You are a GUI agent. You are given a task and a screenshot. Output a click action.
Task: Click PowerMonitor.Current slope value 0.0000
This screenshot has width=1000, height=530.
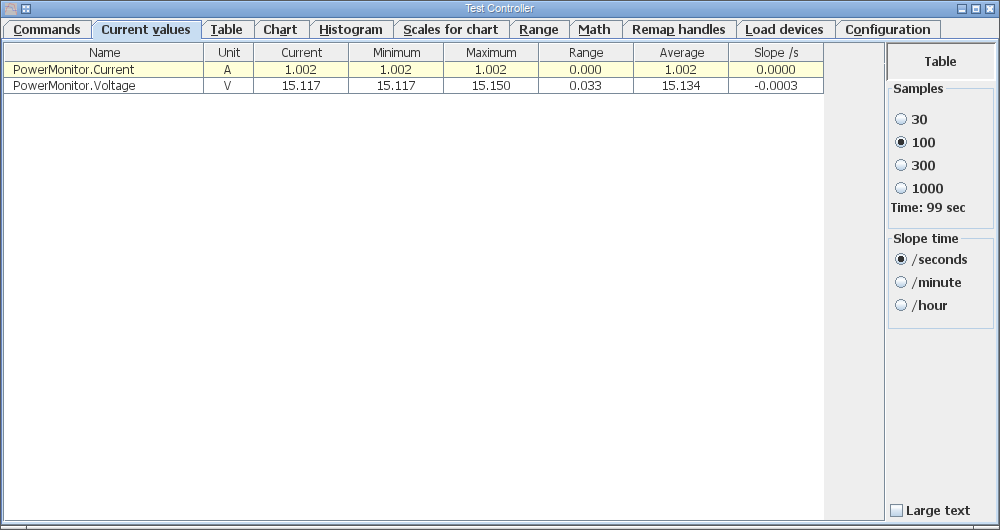coord(776,70)
